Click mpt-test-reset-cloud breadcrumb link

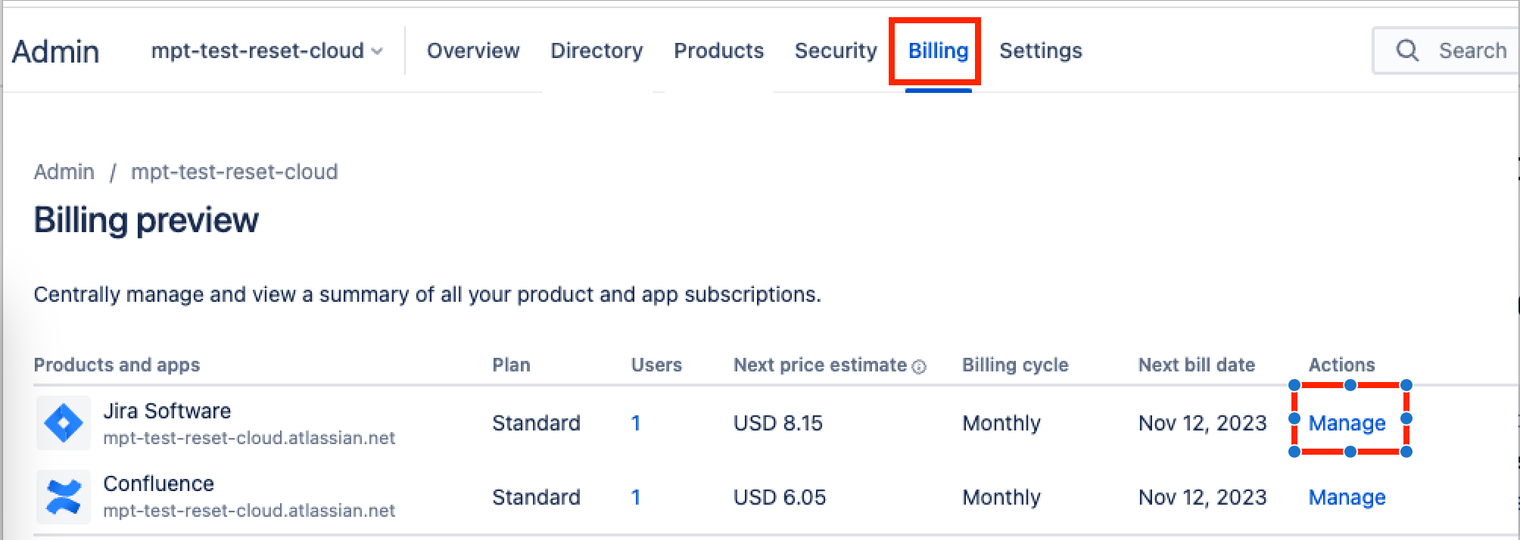coord(234,172)
